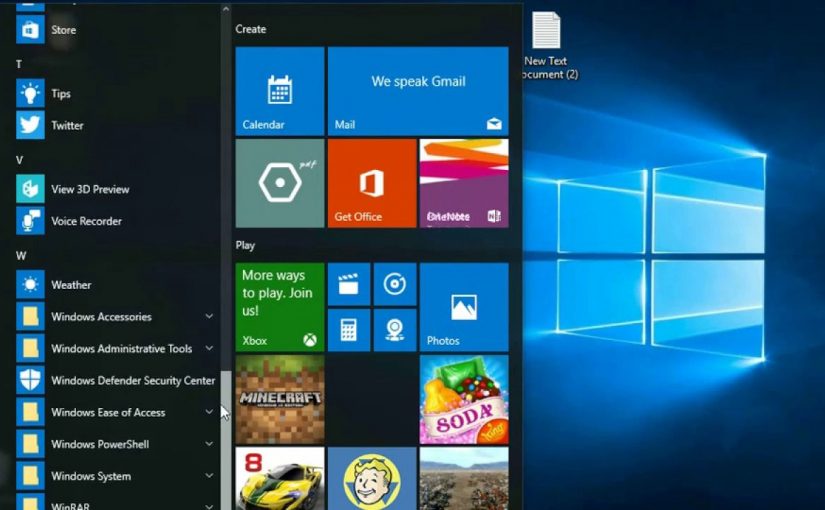Click the W letter group header
The width and height of the screenshot is (825, 510).
[21, 256]
